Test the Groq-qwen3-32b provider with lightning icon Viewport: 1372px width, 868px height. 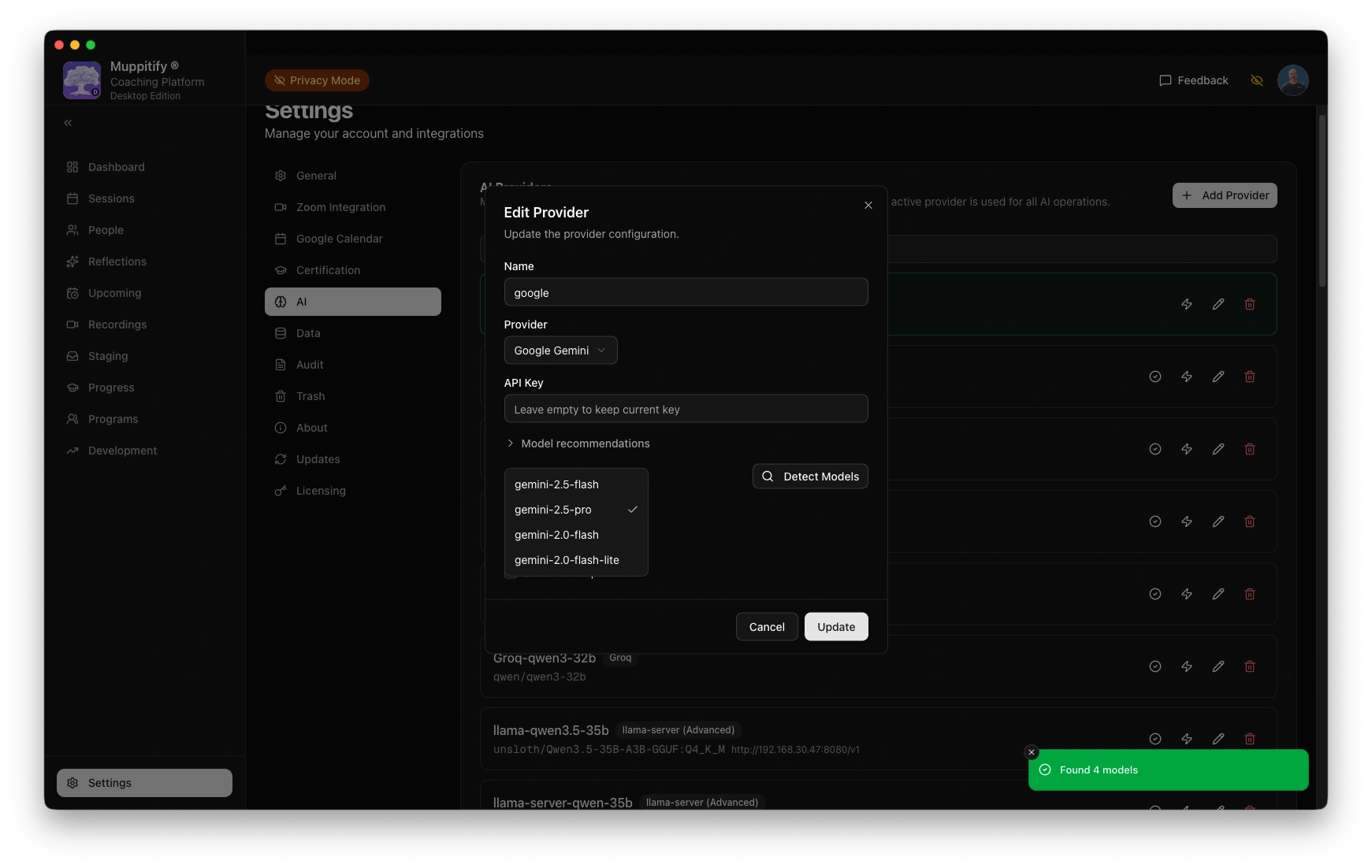point(1186,666)
